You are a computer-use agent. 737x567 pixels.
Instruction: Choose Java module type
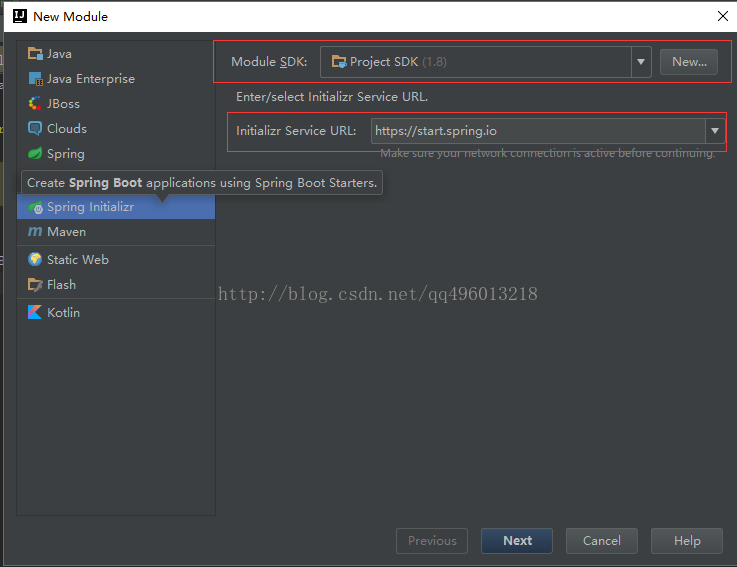pos(116,54)
